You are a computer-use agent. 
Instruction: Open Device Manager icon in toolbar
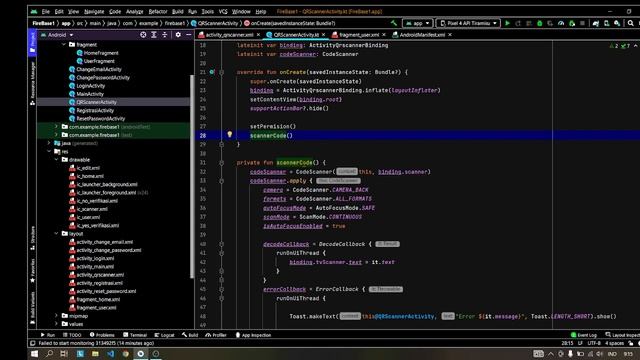607,23
